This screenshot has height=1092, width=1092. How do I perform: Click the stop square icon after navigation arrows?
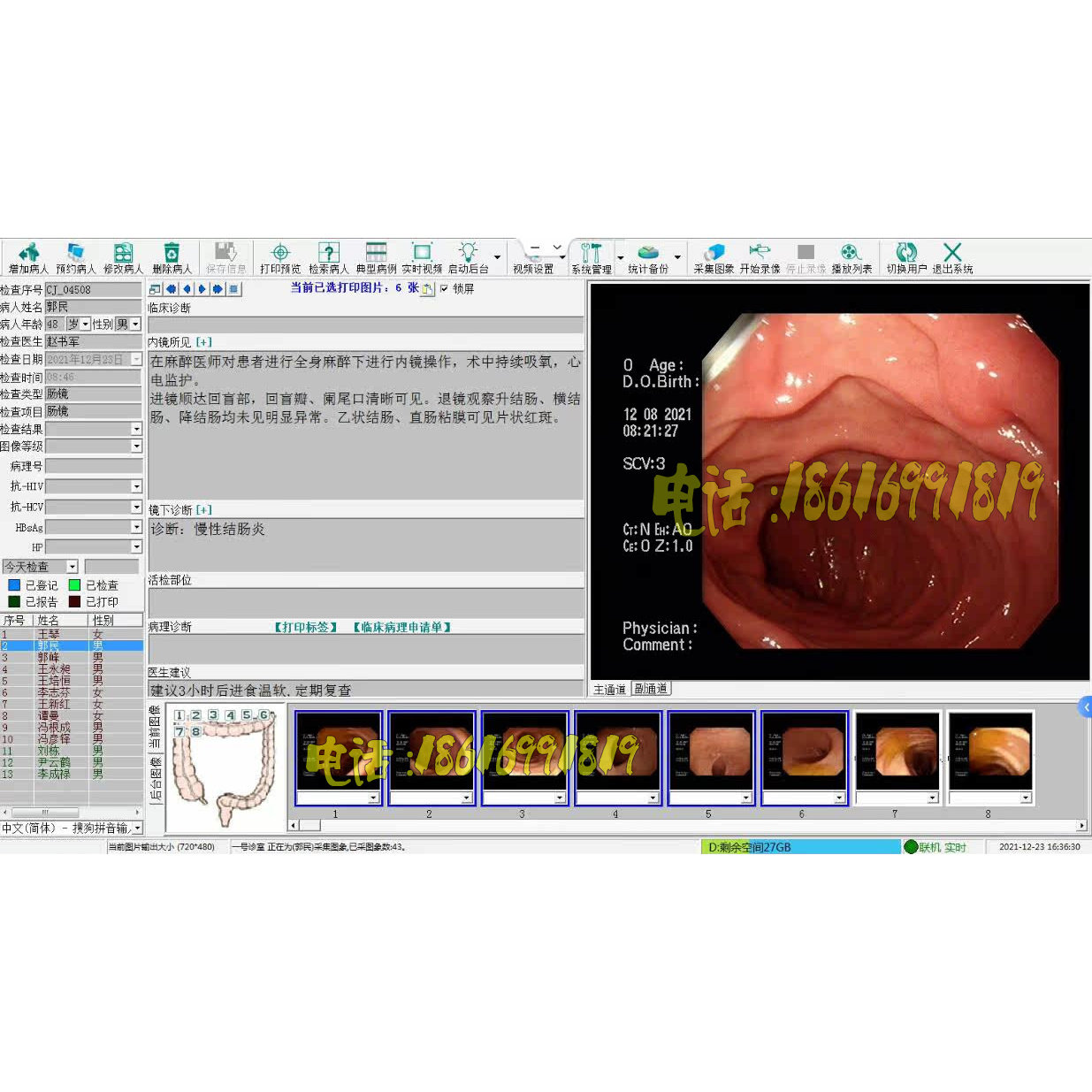[233, 288]
